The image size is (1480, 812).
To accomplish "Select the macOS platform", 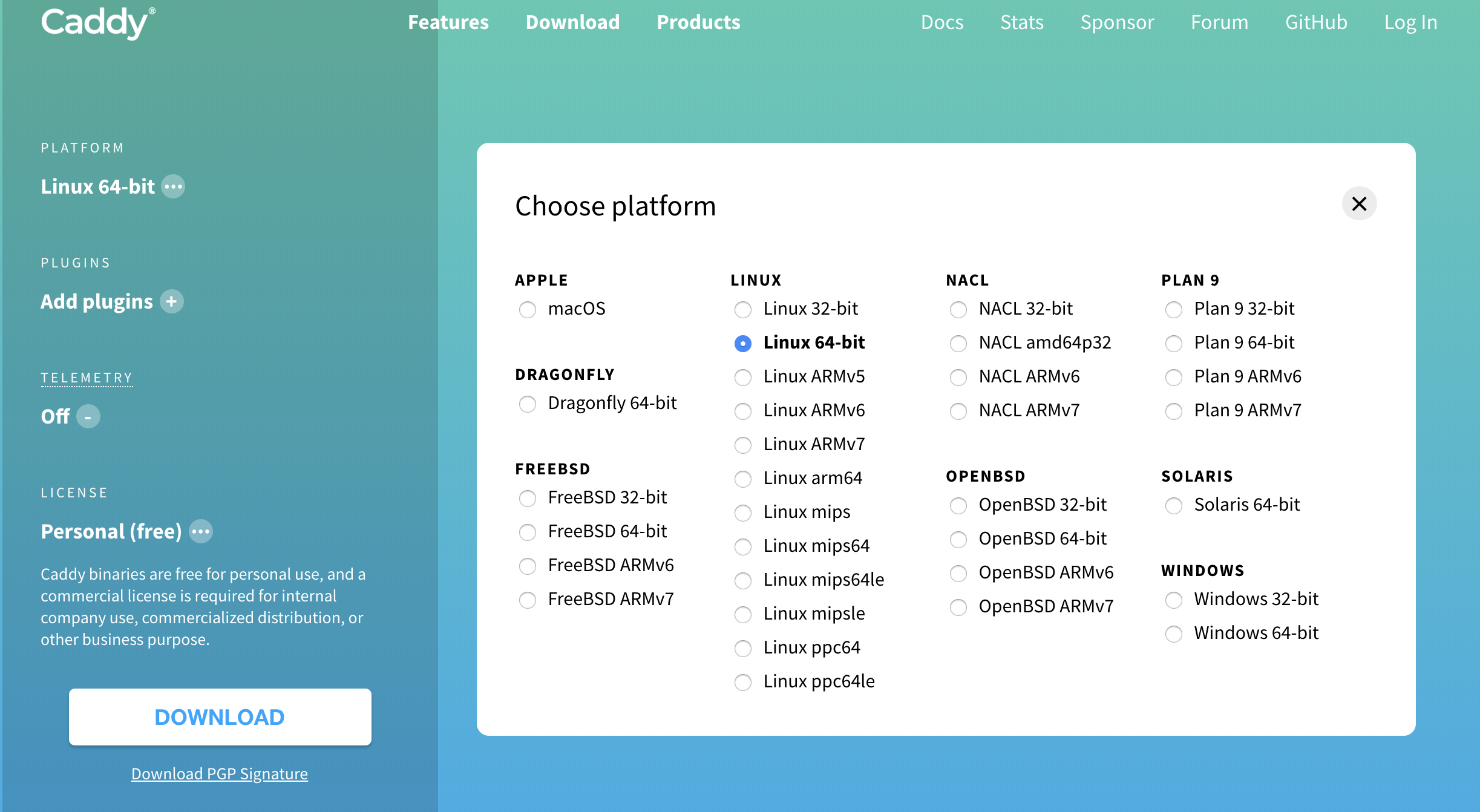I will click(x=528, y=309).
